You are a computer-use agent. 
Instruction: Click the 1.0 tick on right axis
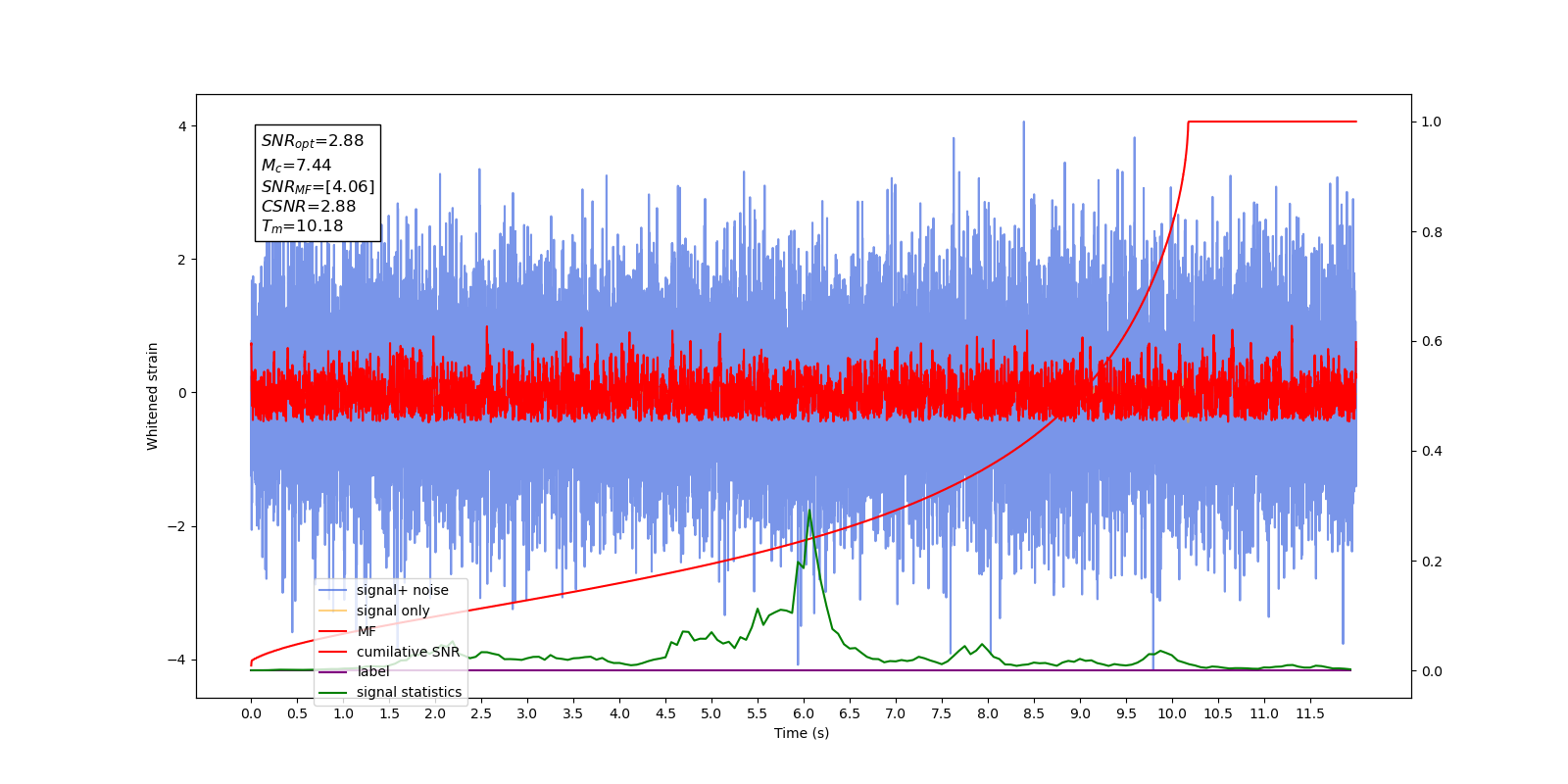1432,122
